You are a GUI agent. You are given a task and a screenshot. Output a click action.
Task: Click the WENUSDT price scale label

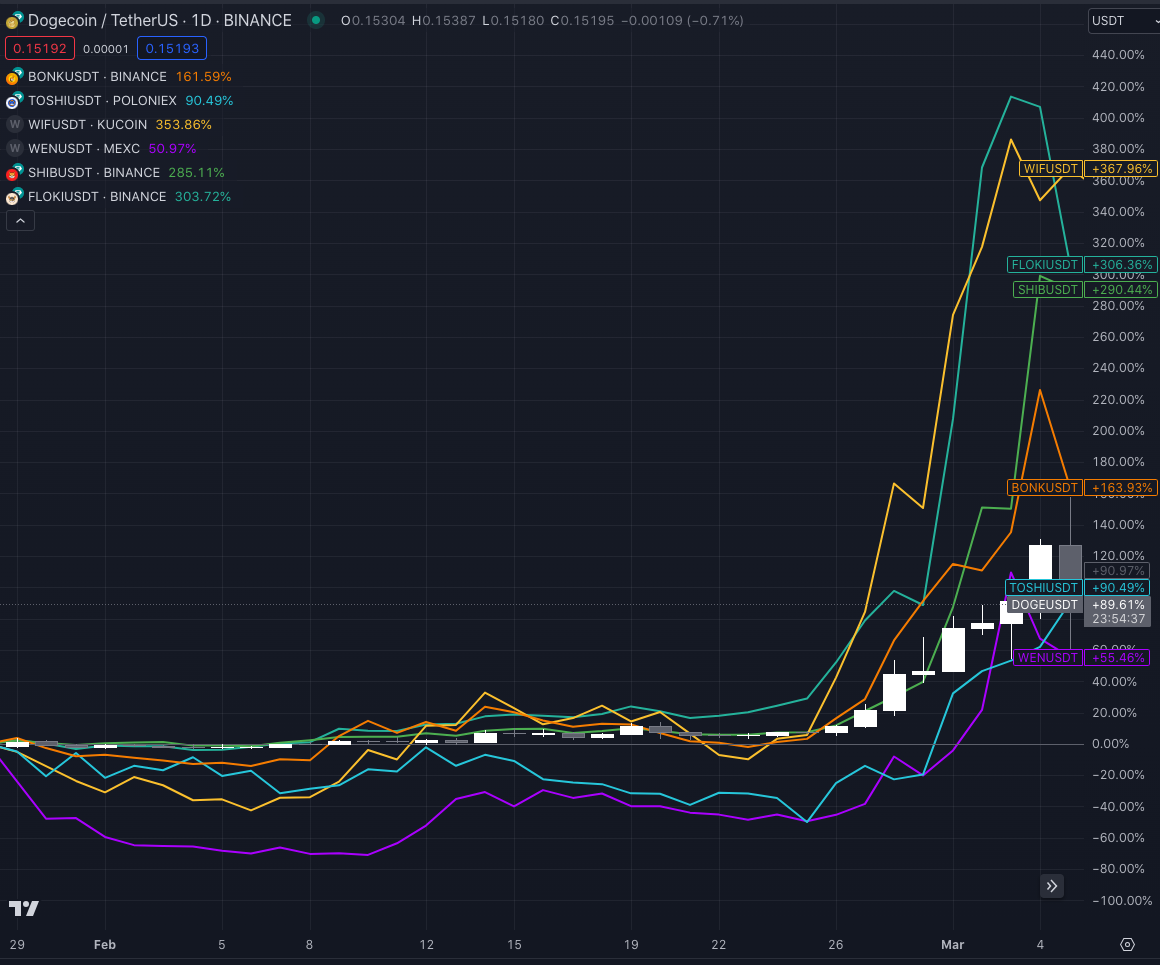point(1048,657)
